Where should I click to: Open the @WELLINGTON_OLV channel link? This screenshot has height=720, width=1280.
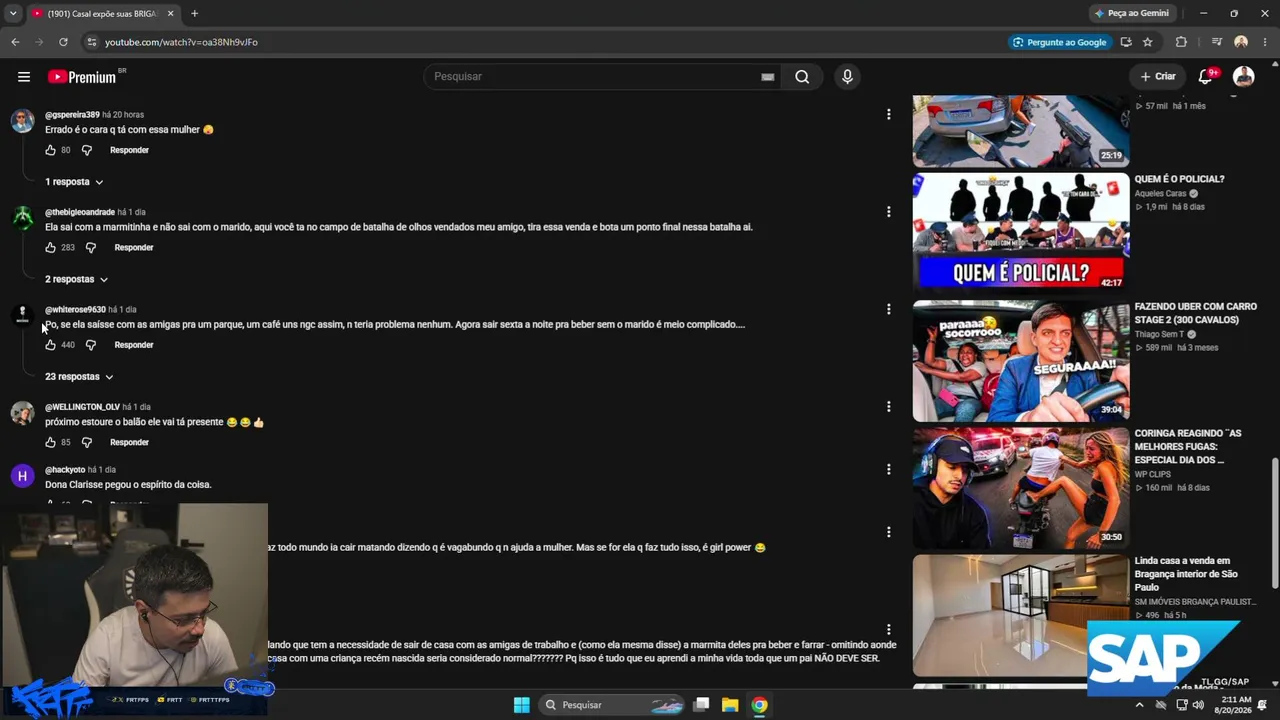coord(83,407)
